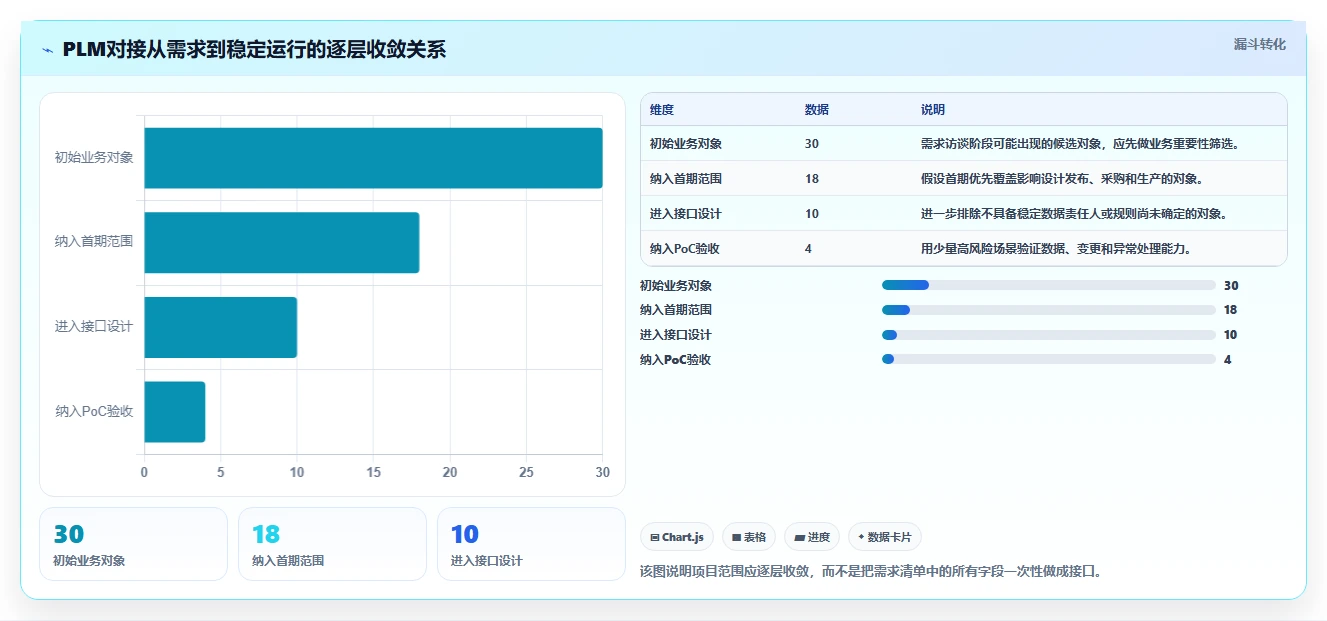Click the 纳入PoC验收 bar in the chart
Image resolution: width=1327 pixels, height=621 pixels.
175,411
